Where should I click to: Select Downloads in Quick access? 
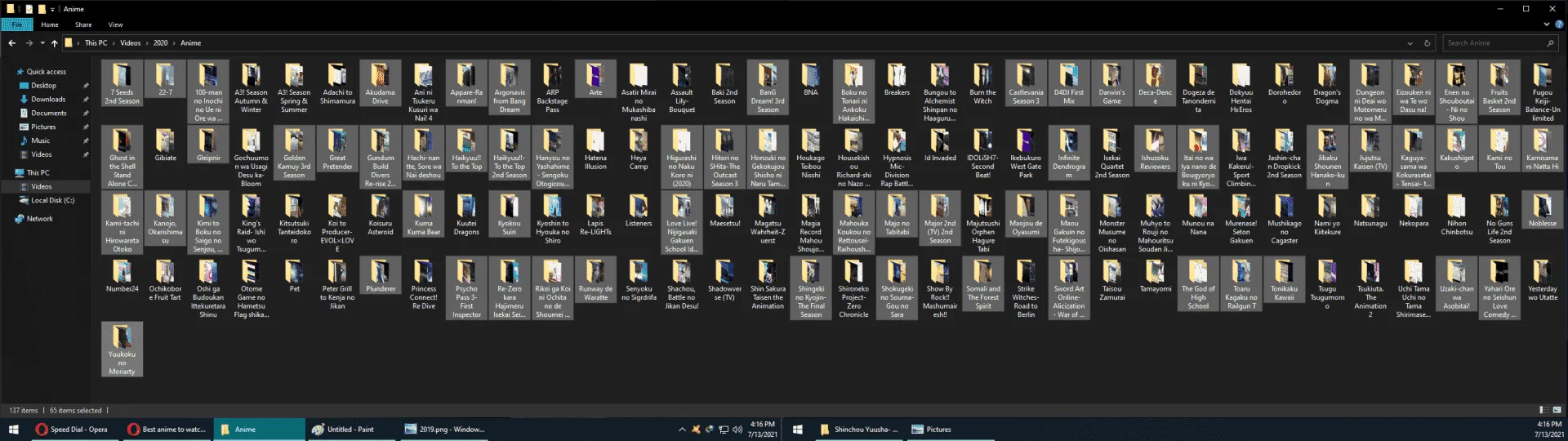pos(49,100)
